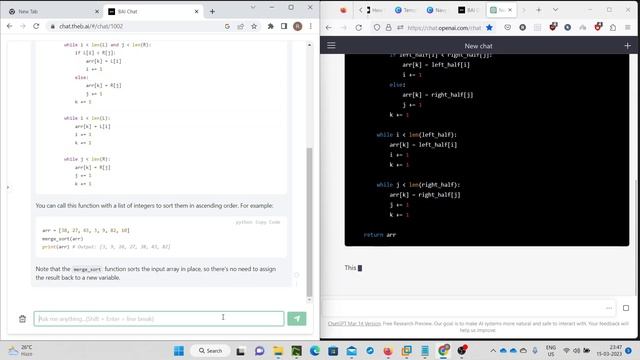The height and width of the screenshot is (360, 640).
Task: Open Chrome from taskbar
Action: coord(443,351)
